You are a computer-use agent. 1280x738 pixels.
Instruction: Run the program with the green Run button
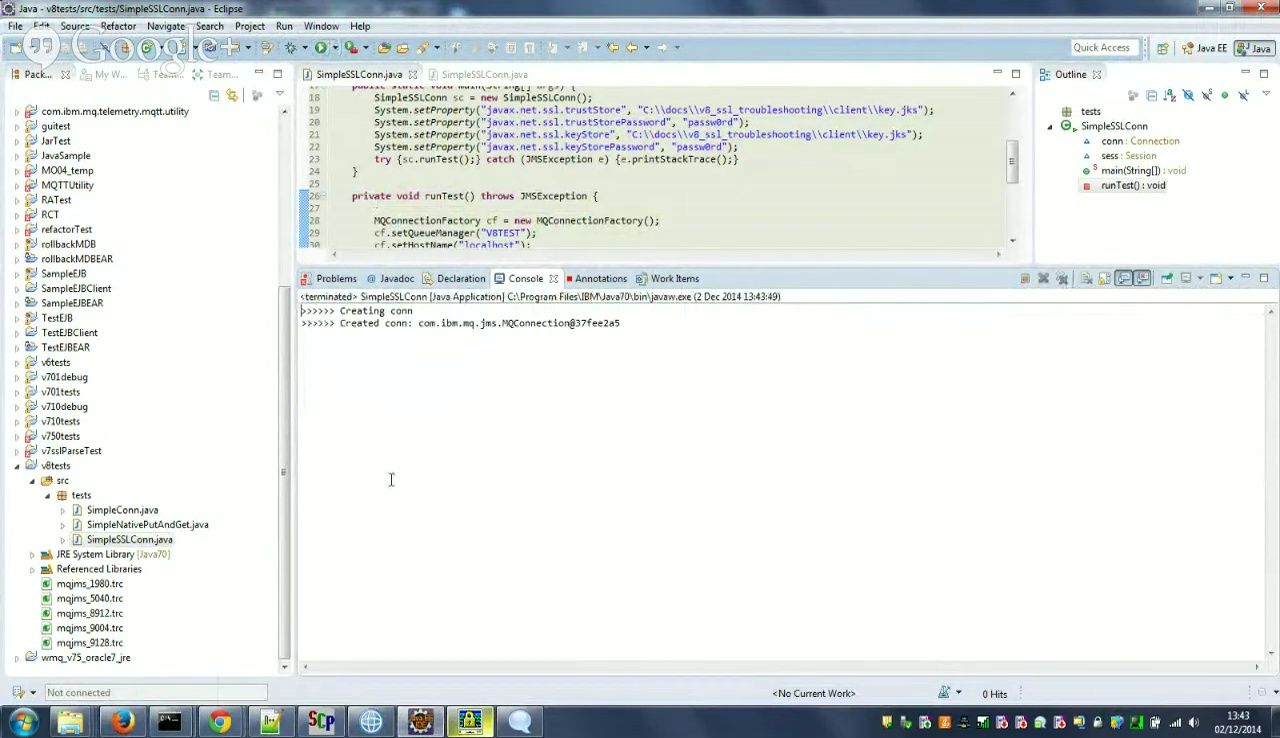320,47
